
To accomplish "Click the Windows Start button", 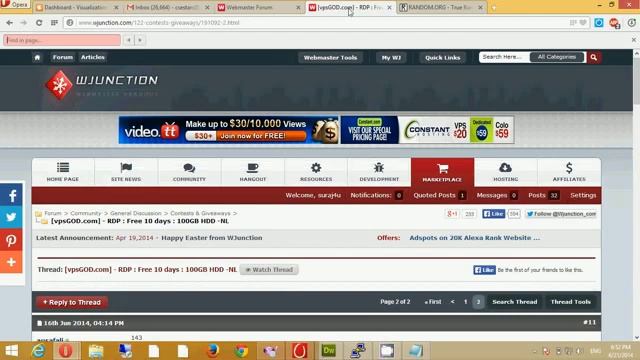I will [x=11, y=351].
